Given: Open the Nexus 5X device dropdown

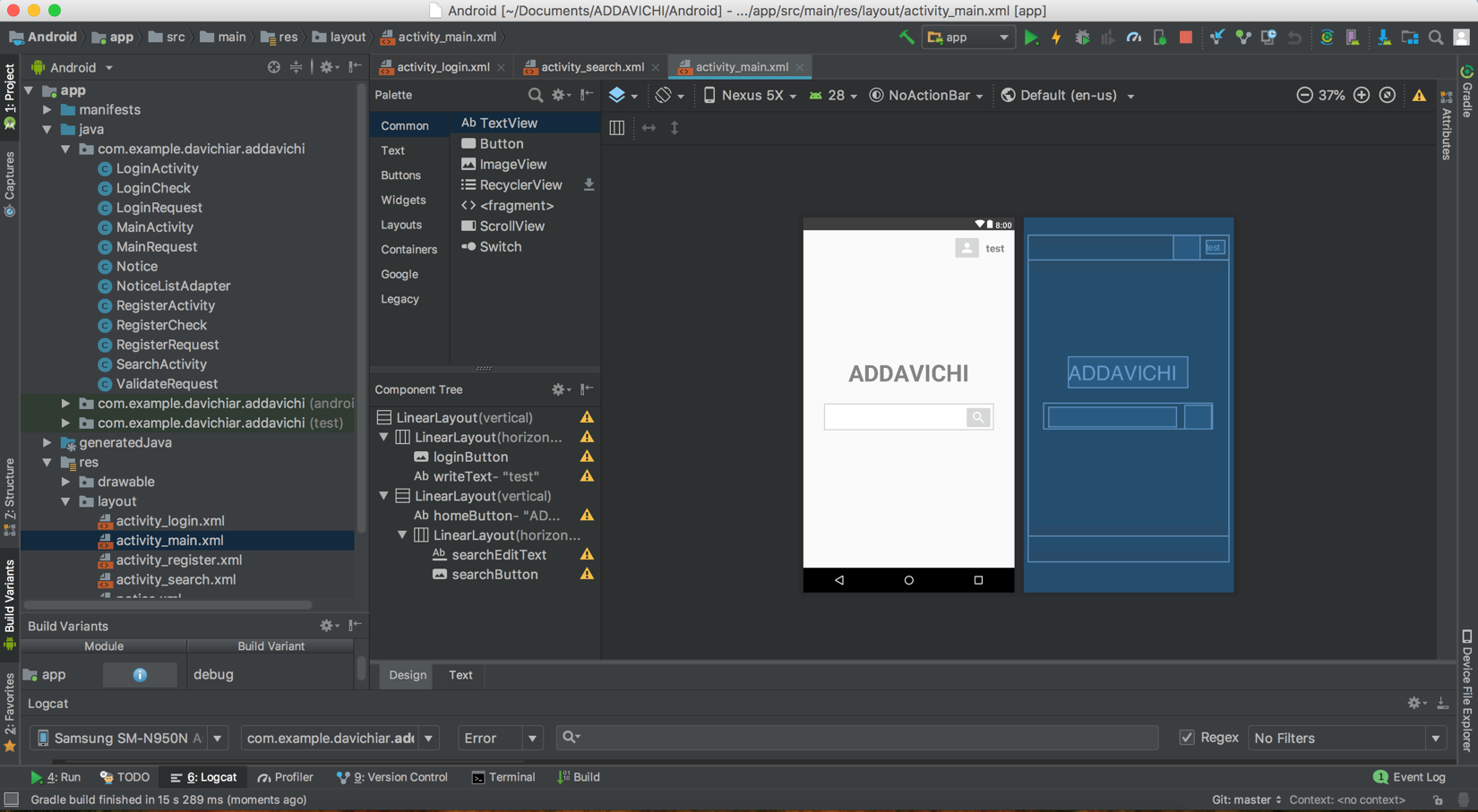Looking at the screenshot, I should click(751, 95).
